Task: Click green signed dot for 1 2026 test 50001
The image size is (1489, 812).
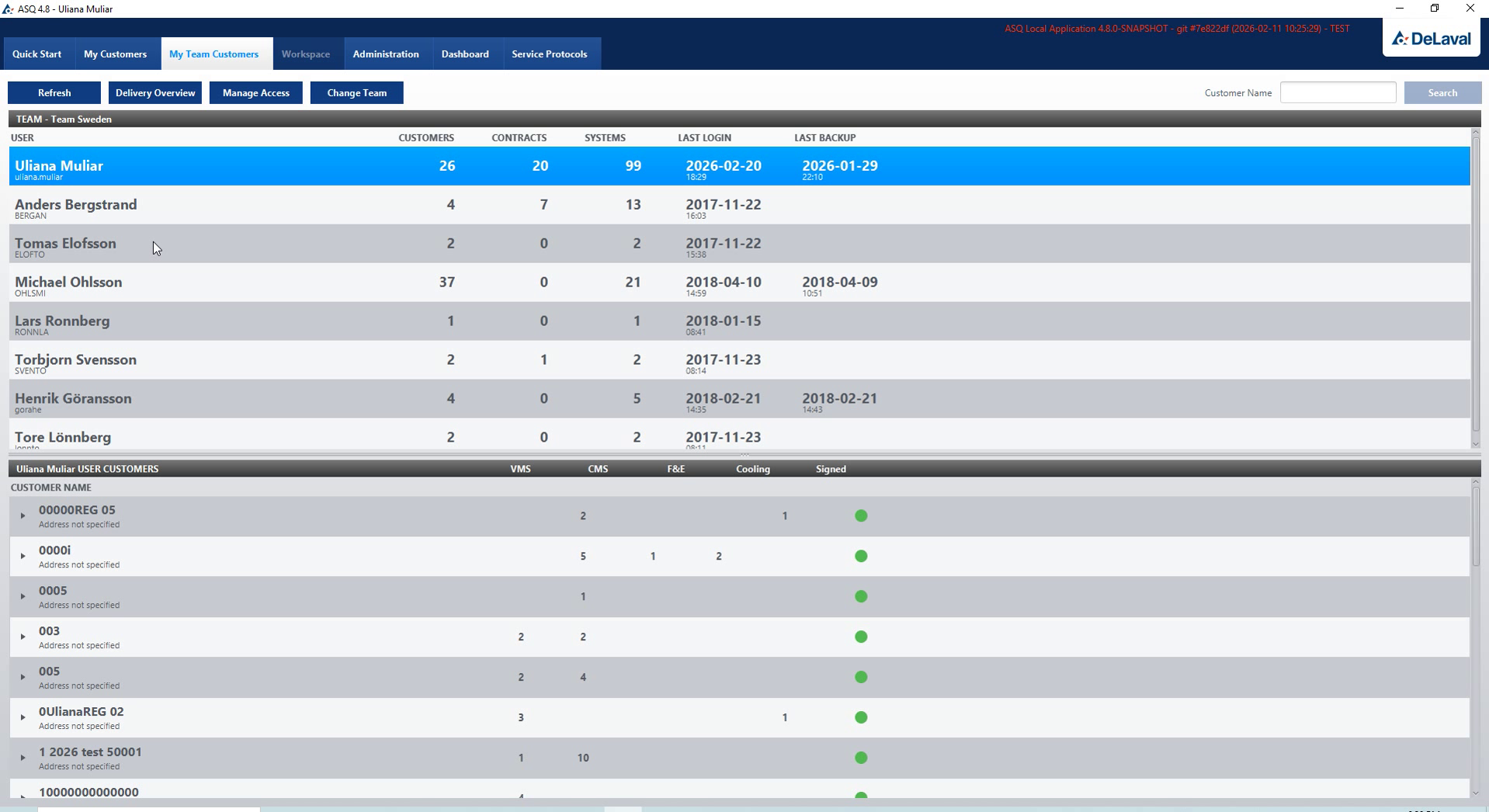Action: 861,758
